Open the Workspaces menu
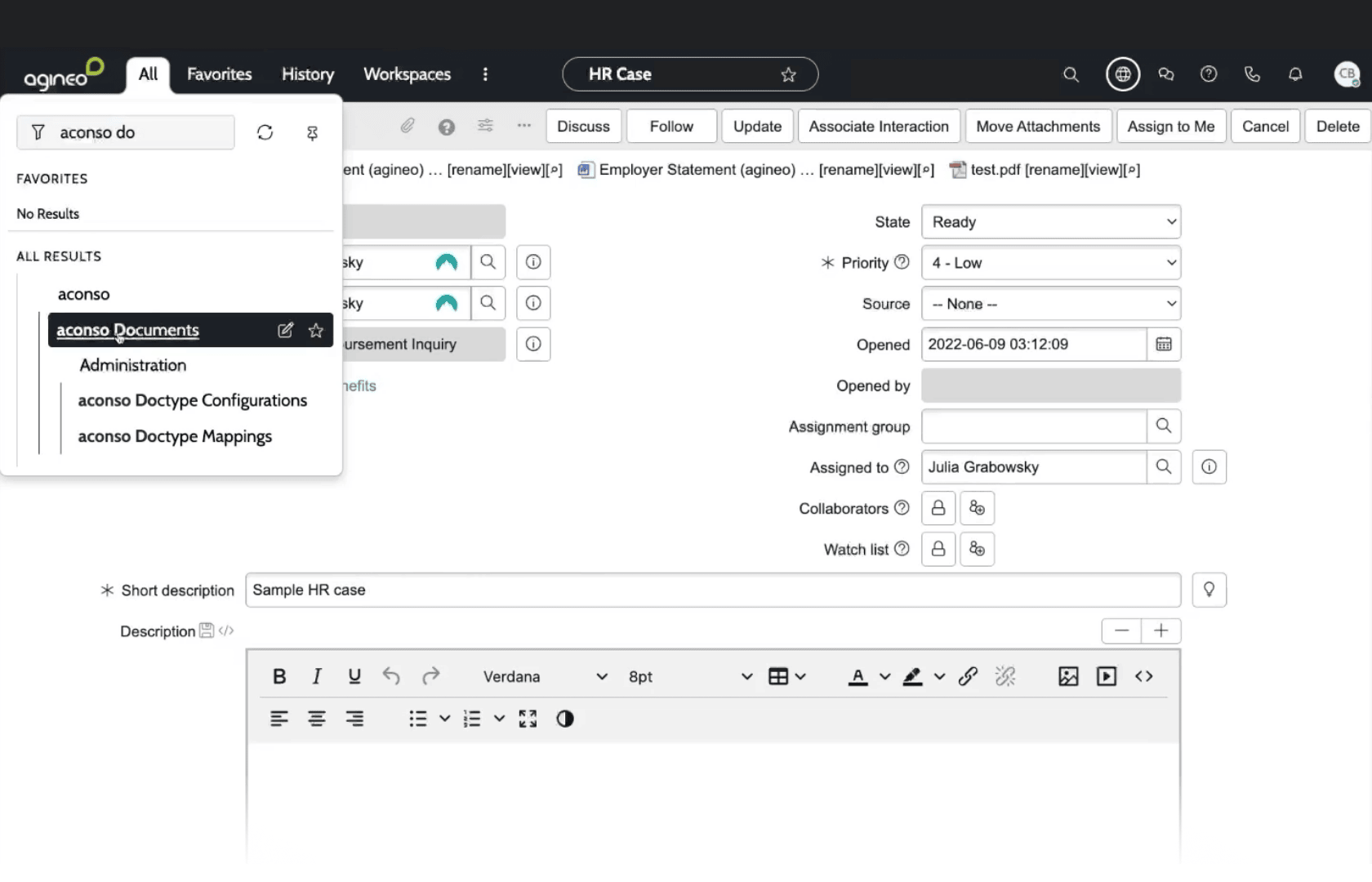This screenshot has height=882, width=1372. (407, 73)
